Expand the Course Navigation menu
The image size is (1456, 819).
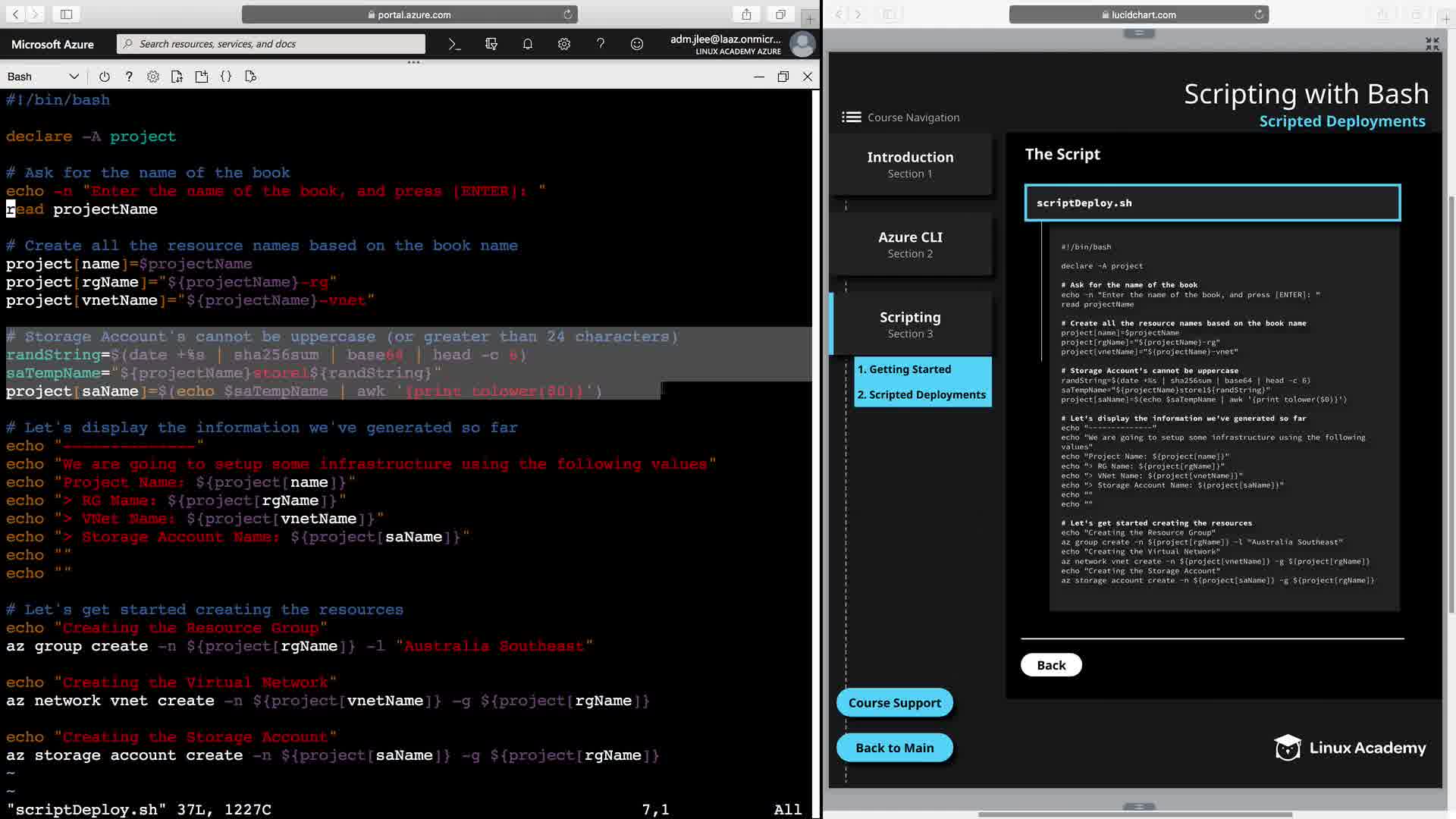pyautogui.click(x=852, y=117)
